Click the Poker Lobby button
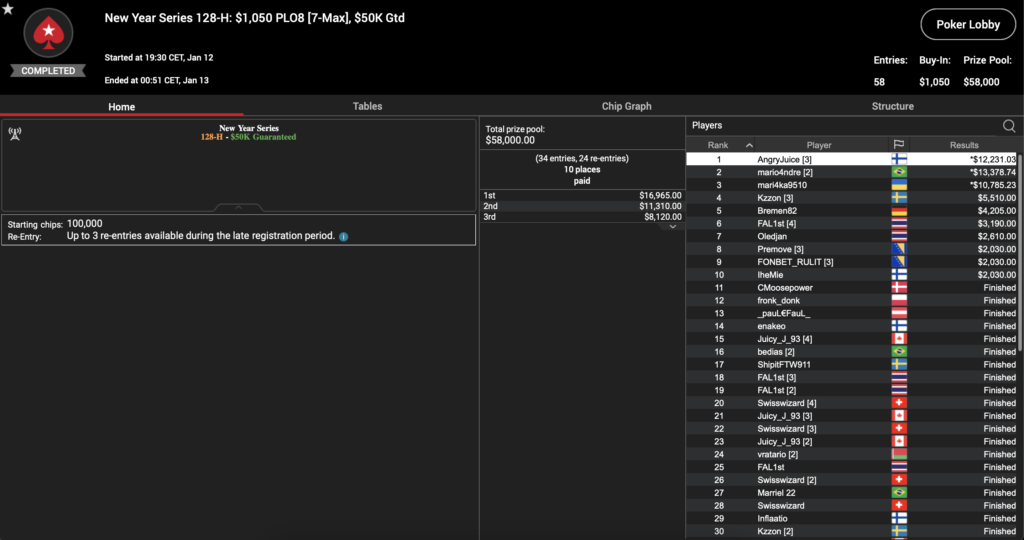 pos(969,25)
